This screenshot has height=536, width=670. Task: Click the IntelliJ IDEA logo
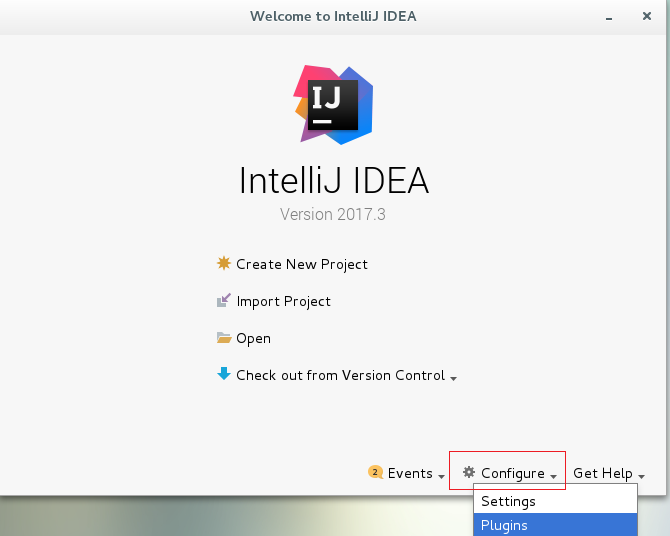[333, 105]
